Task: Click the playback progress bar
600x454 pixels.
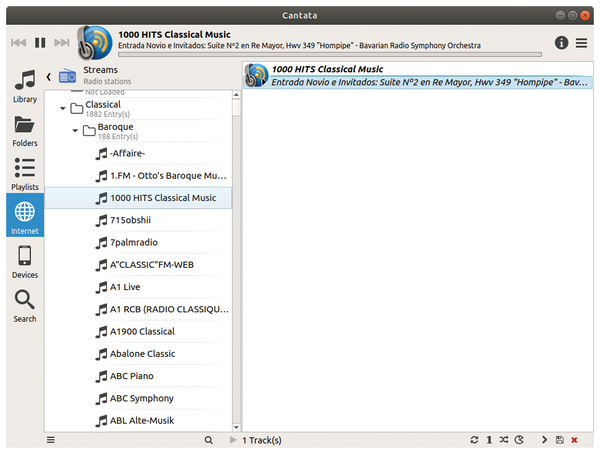Action: [330, 55]
